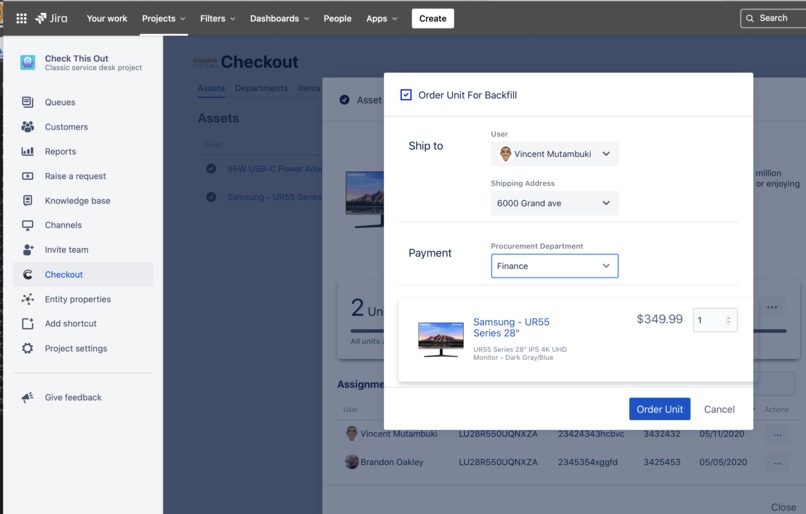
Task: Open the Samsung - UR55 Series 28" link
Action: (x=511, y=327)
